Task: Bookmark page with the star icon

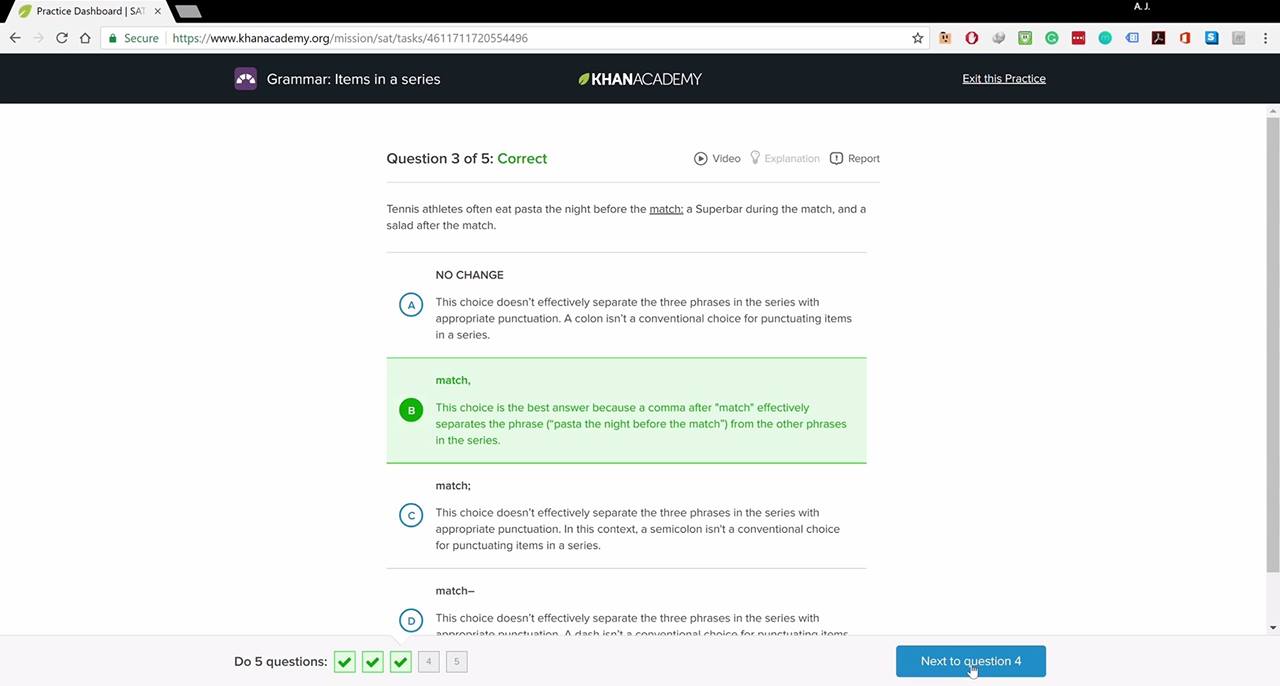Action: (917, 38)
